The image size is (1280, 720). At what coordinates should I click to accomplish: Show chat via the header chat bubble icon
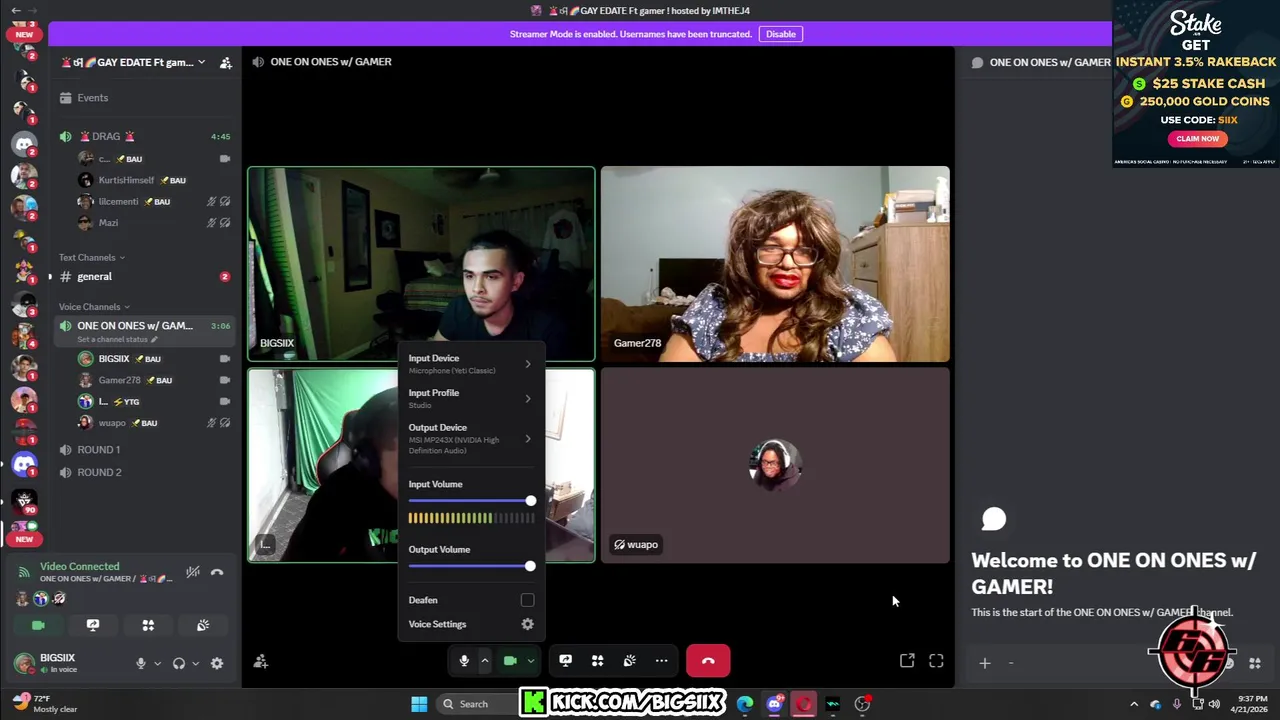977,62
